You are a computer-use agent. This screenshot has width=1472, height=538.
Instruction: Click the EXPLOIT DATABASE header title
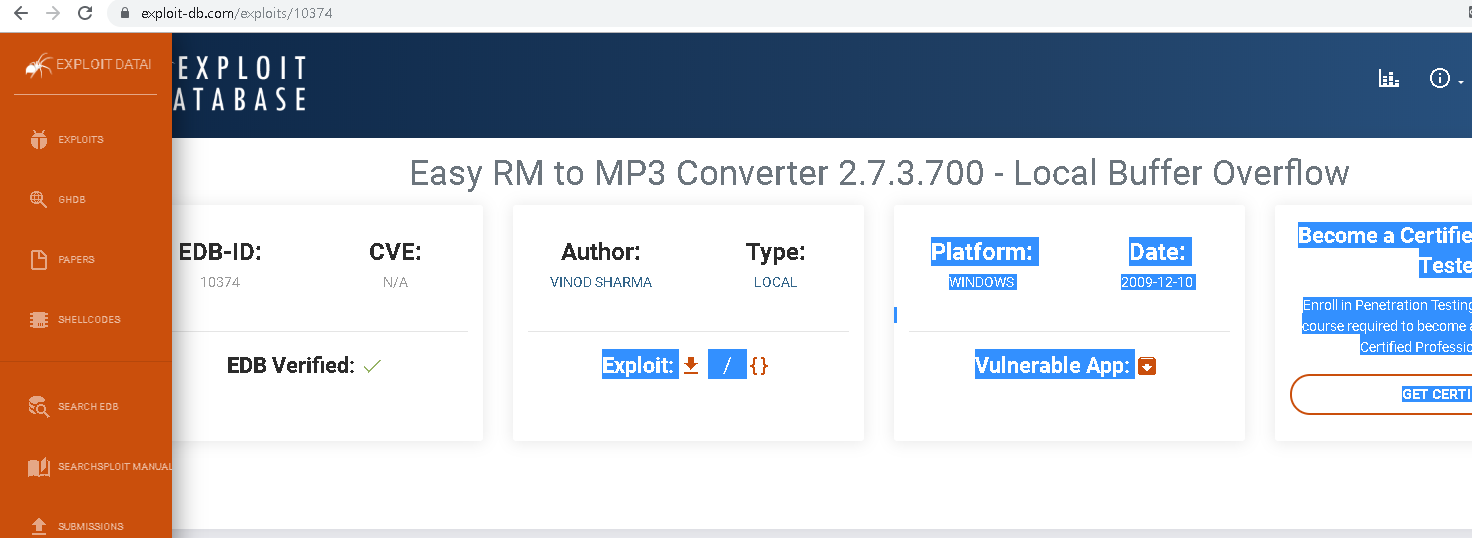[240, 83]
